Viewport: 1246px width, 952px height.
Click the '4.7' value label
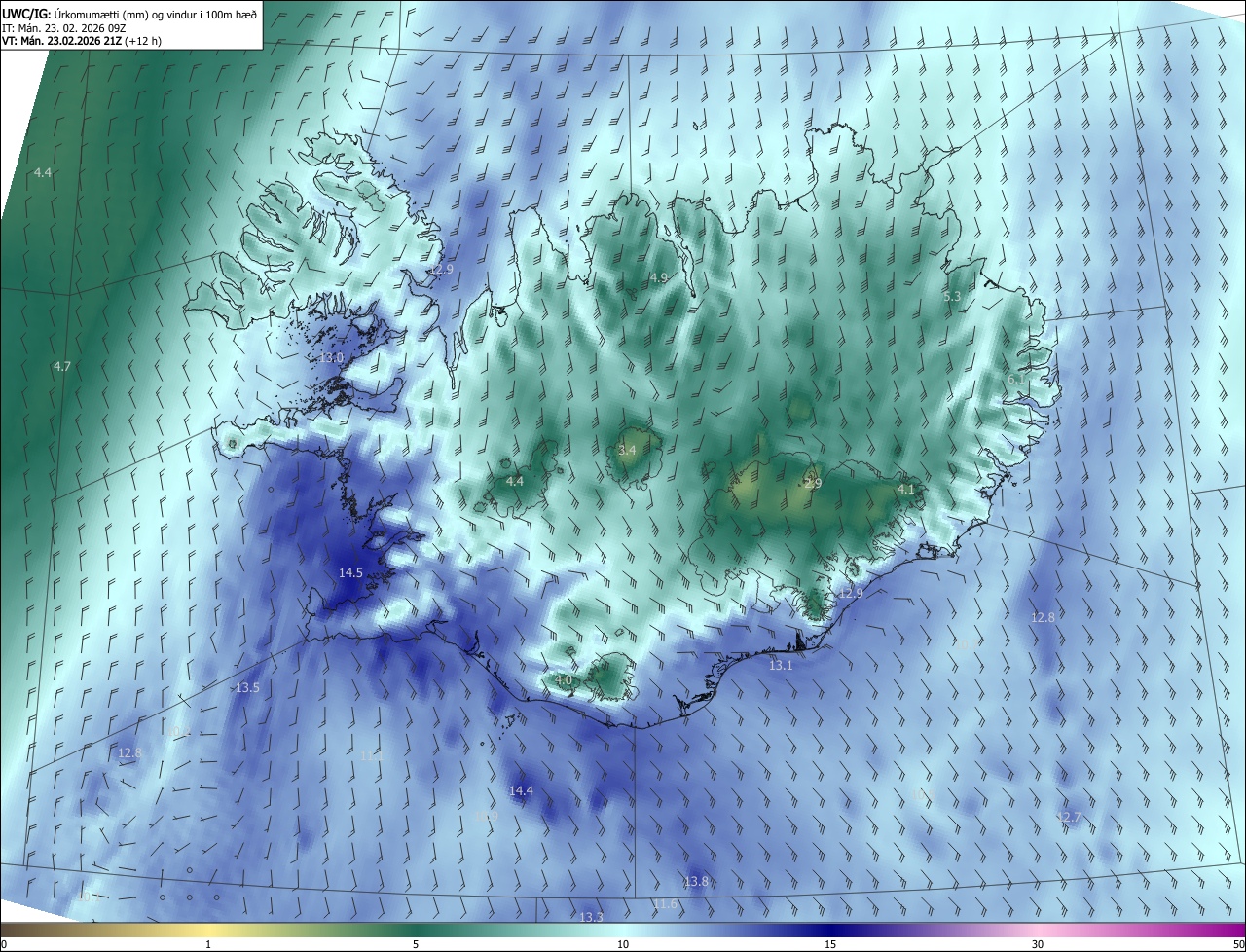click(x=62, y=367)
